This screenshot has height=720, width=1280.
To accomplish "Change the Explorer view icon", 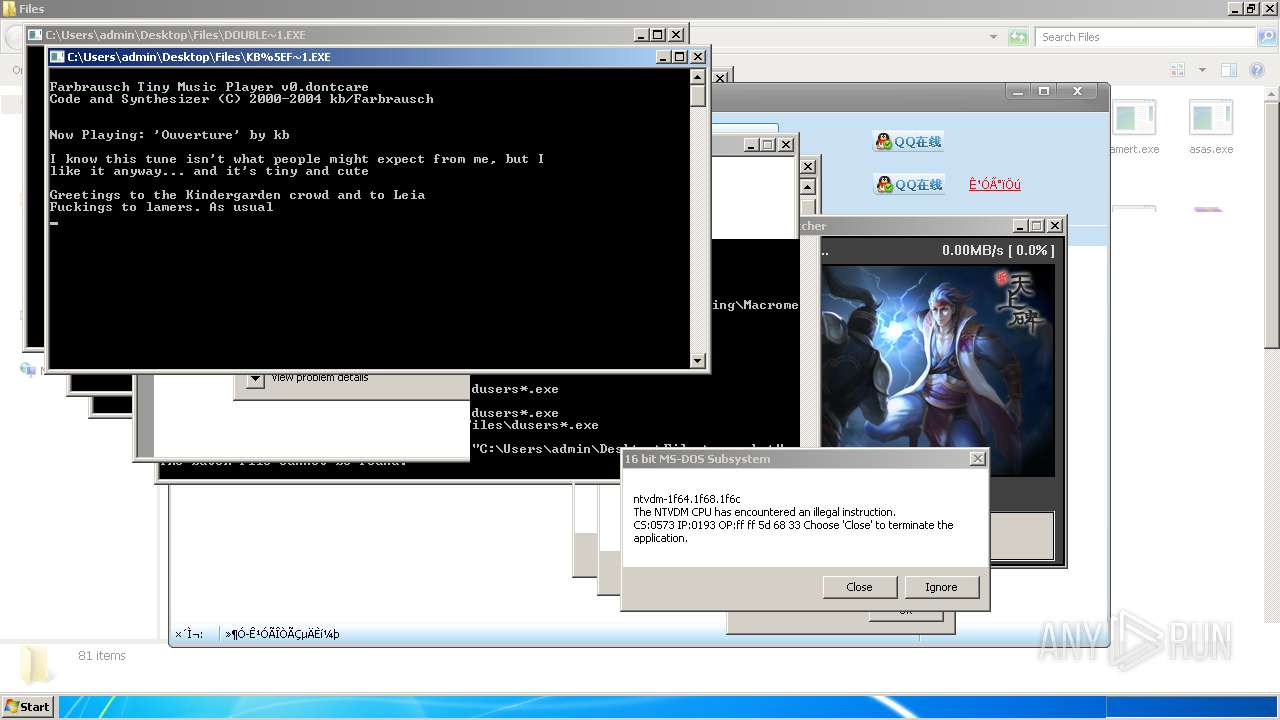I will click(1177, 70).
